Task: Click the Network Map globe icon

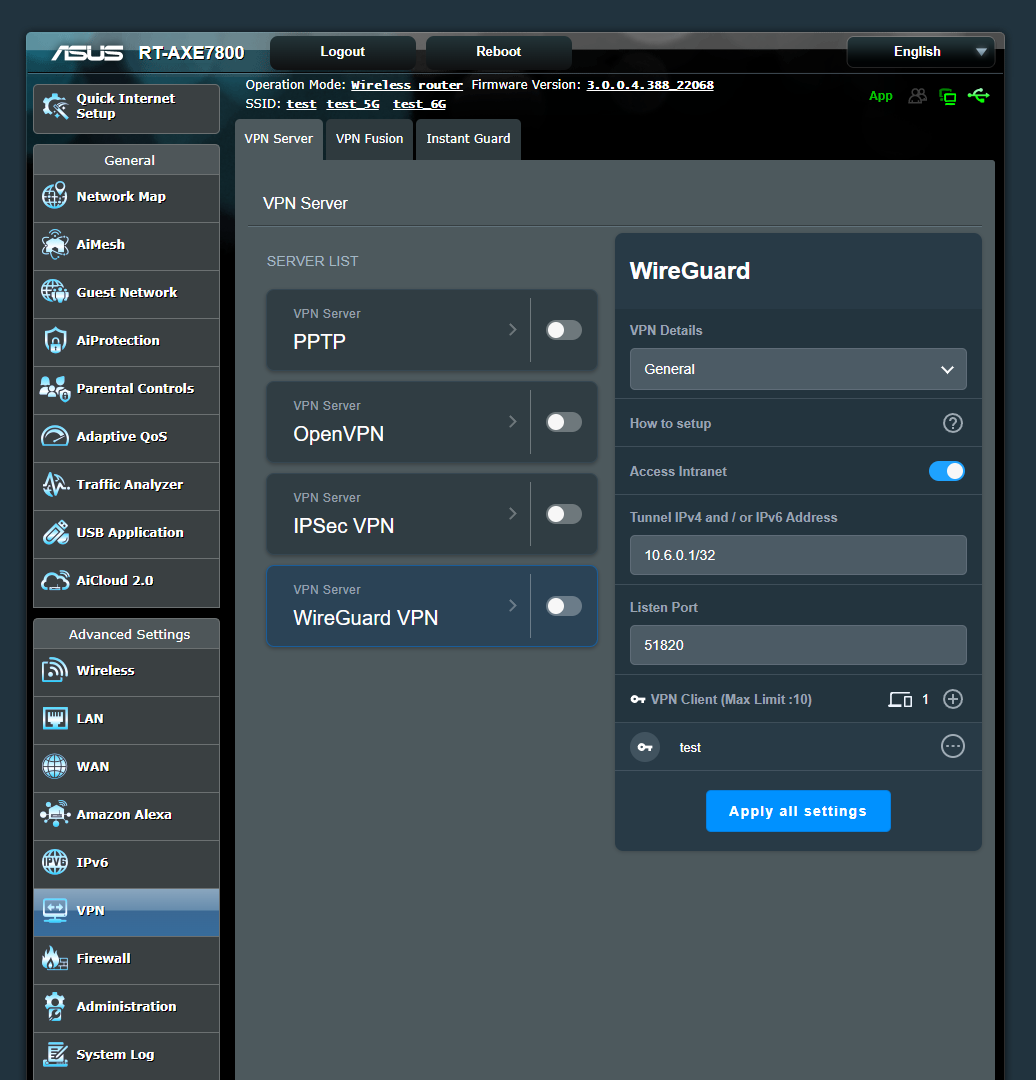Action: 55,196
